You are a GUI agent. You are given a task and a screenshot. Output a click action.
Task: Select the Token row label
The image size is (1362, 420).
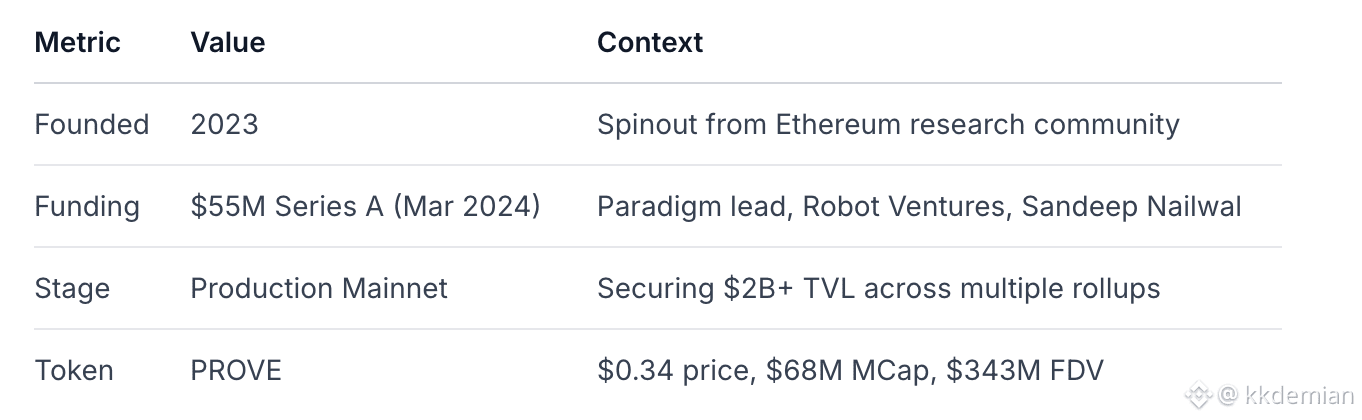click(74, 371)
